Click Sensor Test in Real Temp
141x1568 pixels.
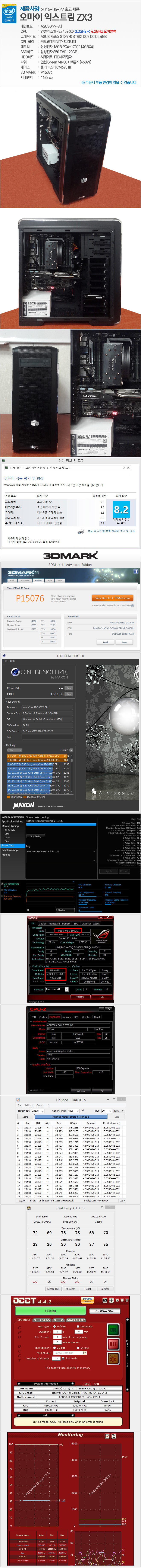pos(53,1289)
